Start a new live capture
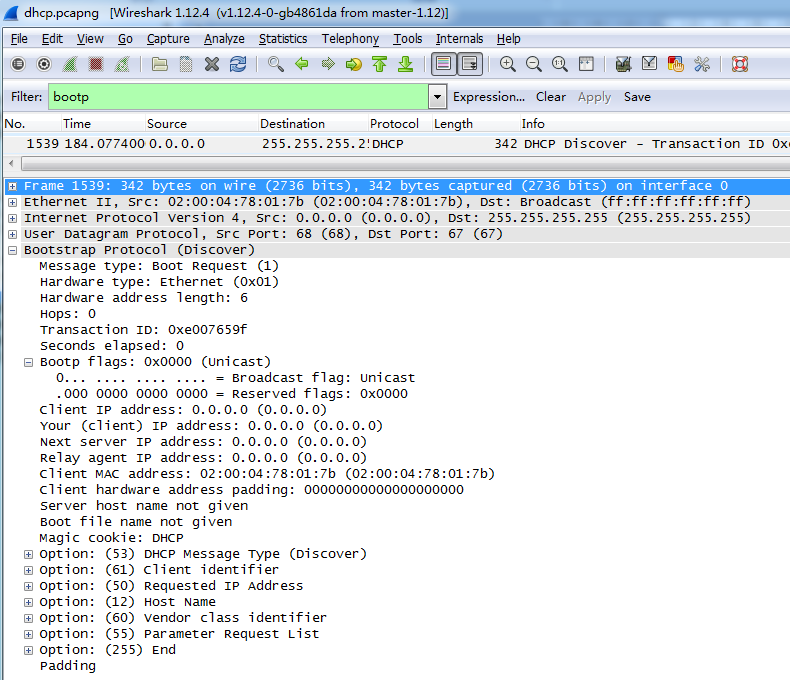790x680 pixels. point(70,64)
